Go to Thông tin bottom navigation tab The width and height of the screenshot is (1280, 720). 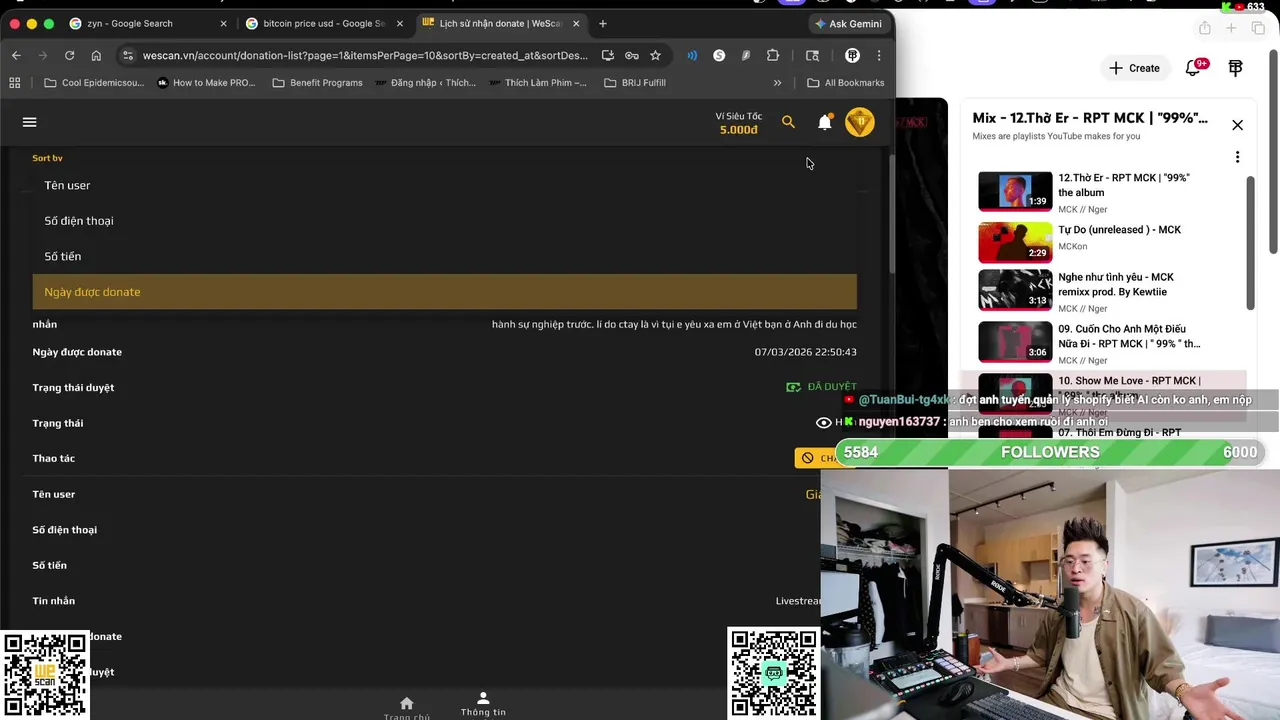(x=483, y=704)
